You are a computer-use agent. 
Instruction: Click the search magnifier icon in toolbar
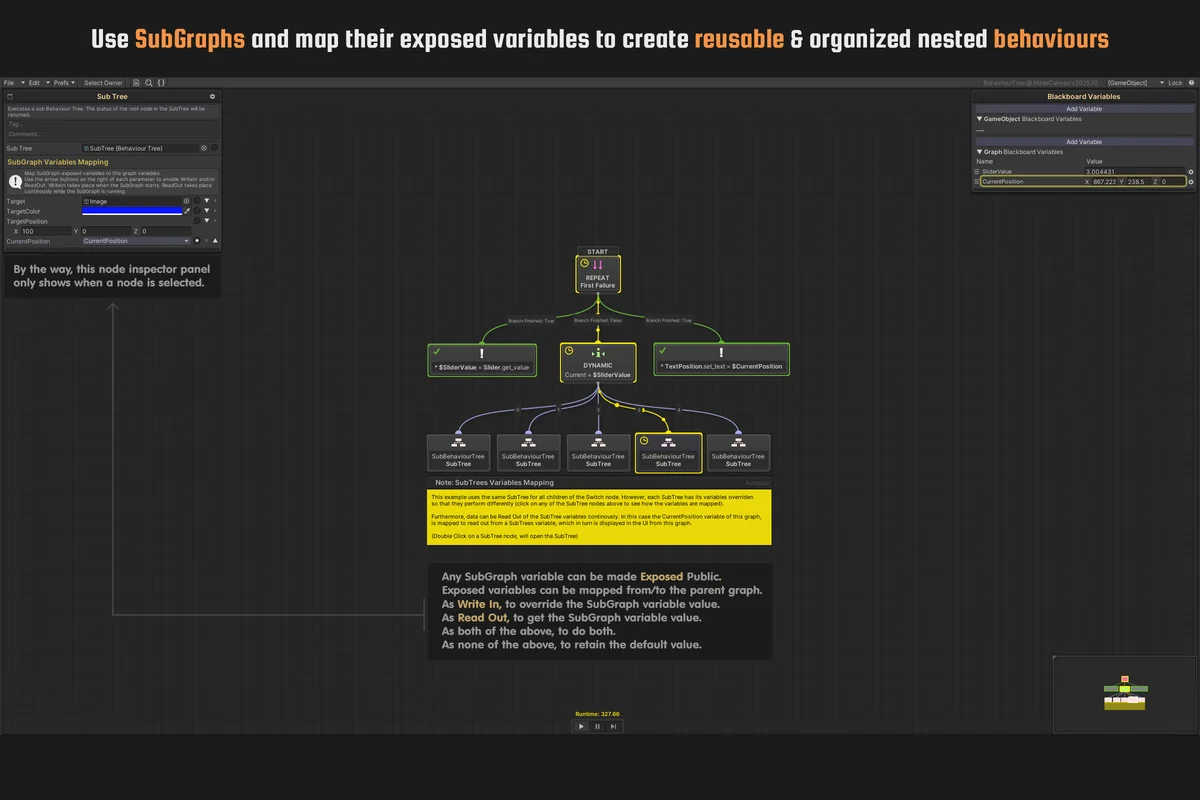149,83
